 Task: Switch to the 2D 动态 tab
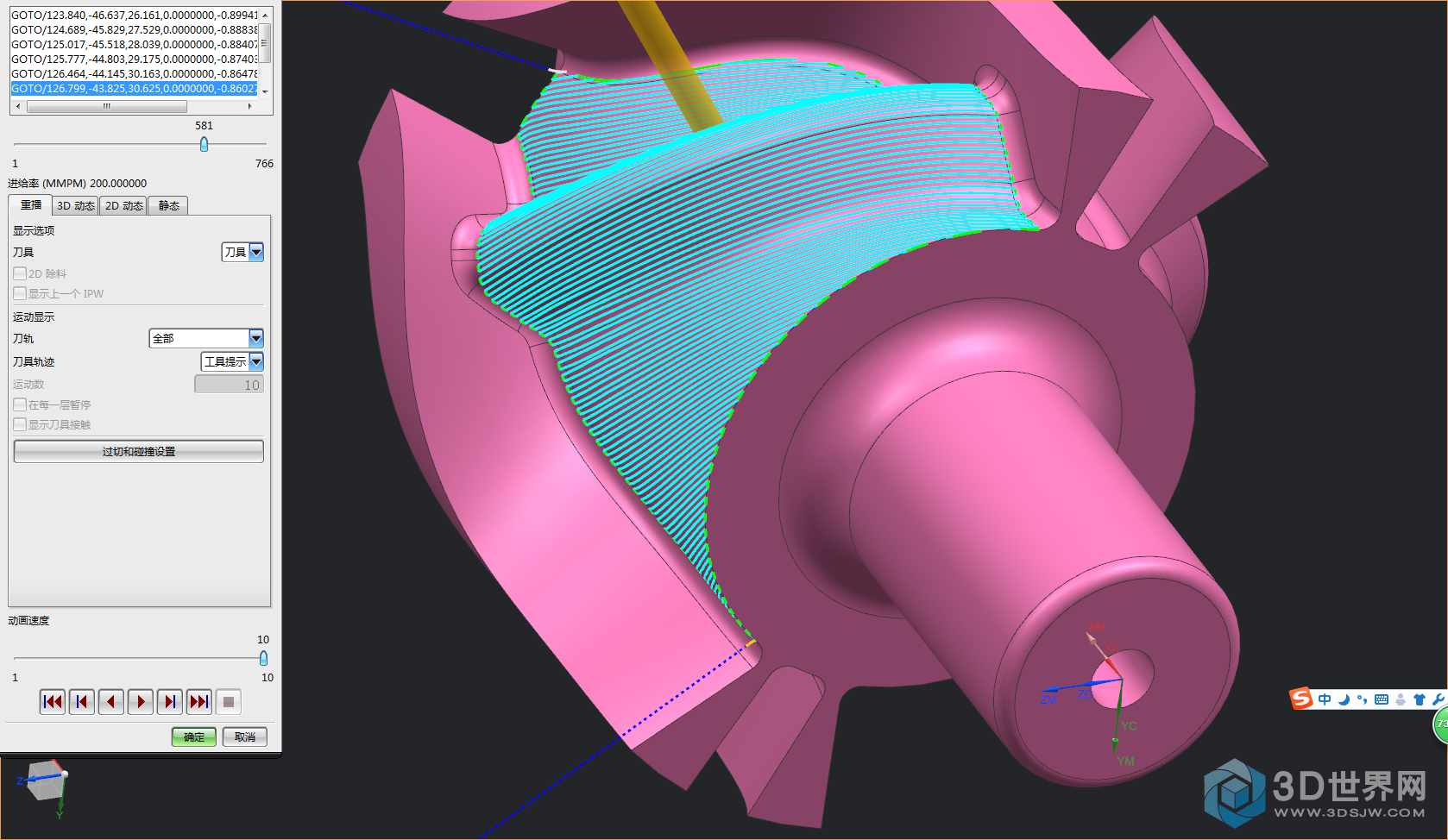pos(123,205)
